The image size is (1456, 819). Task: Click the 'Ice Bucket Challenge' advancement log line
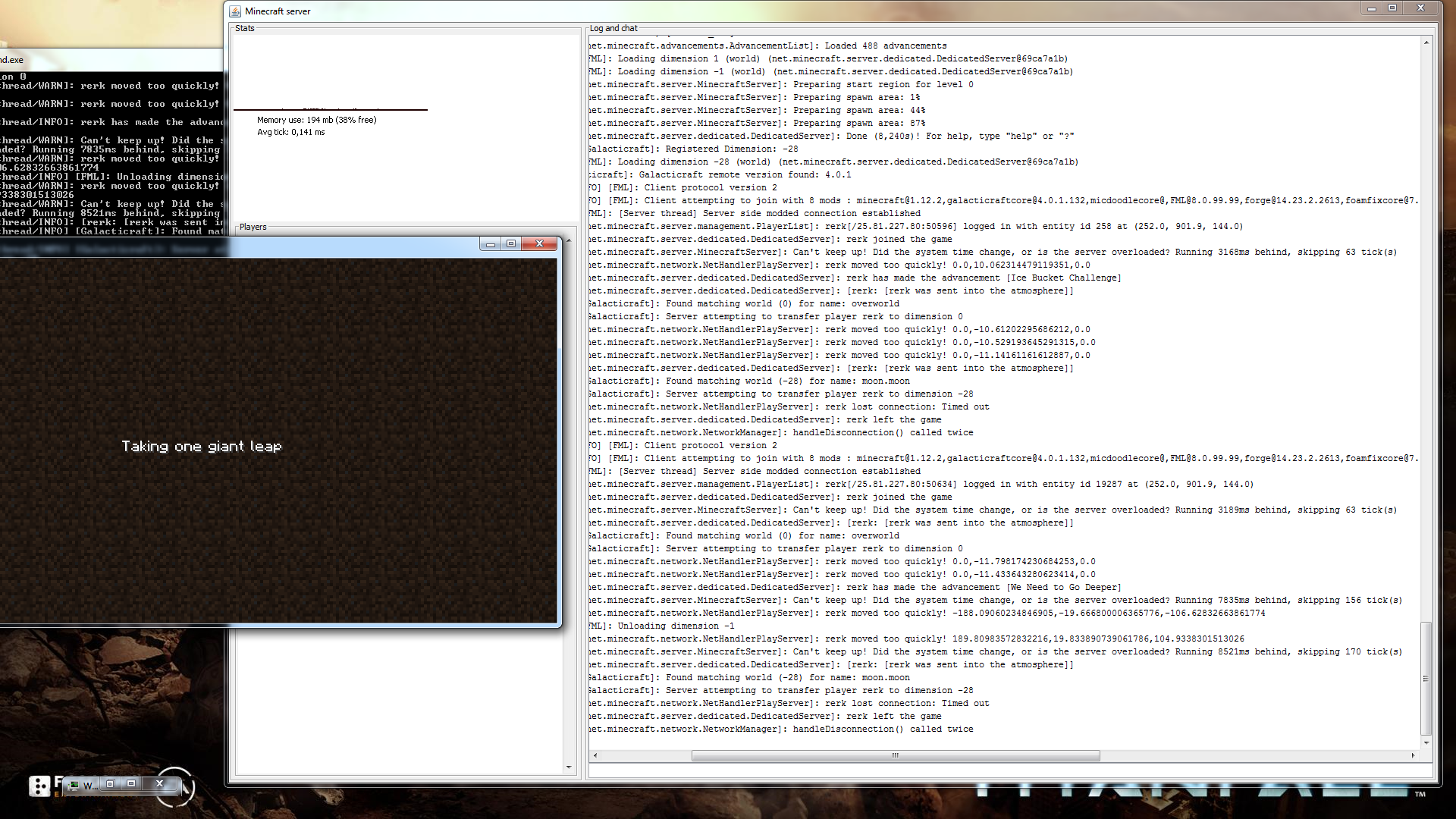pos(855,278)
